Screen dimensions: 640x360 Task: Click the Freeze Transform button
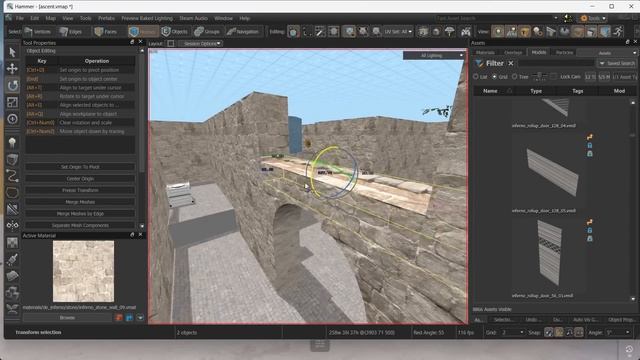(80, 190)
